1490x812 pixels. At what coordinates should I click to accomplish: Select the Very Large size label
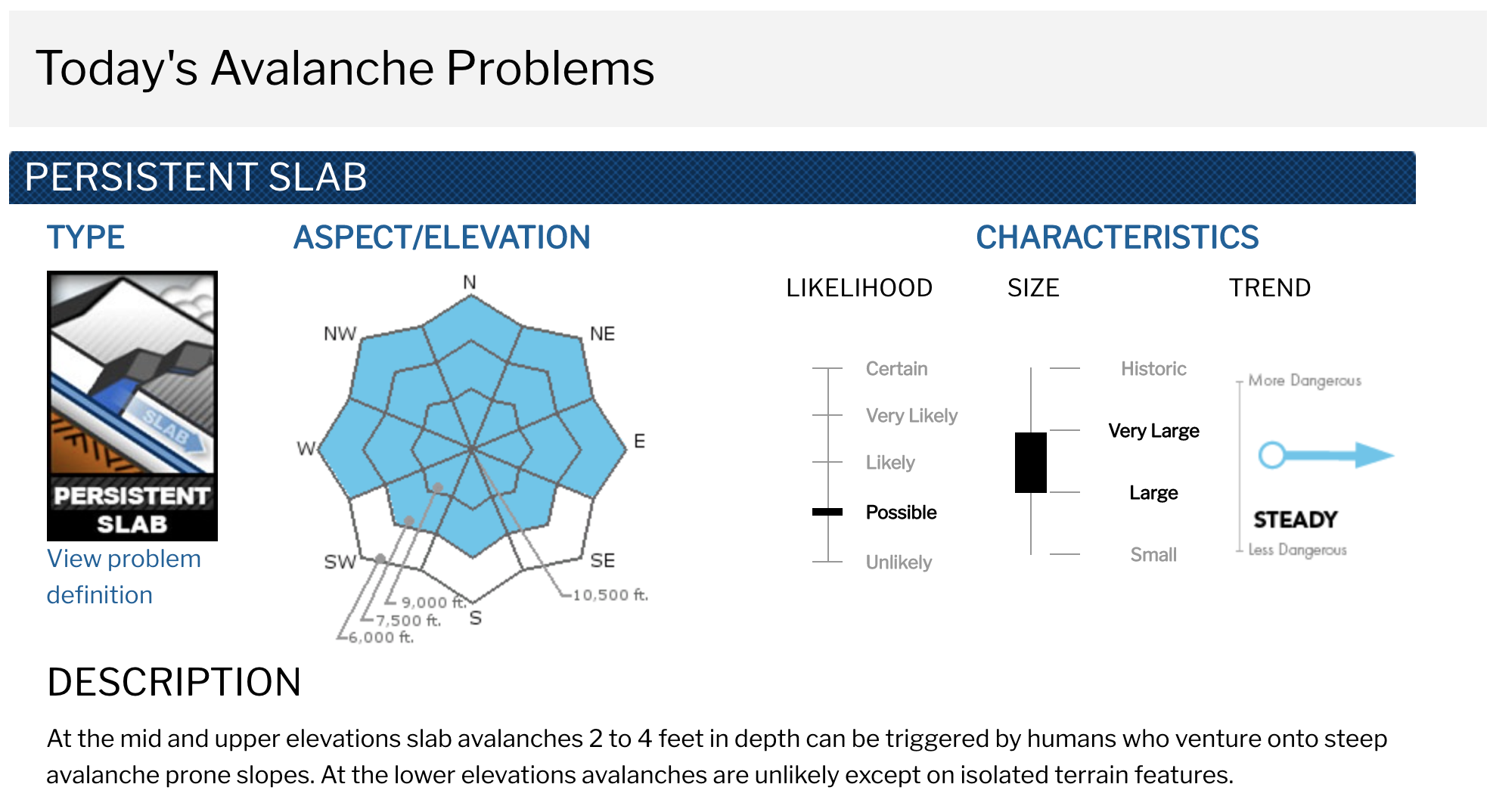click(x=1153, y=431)
